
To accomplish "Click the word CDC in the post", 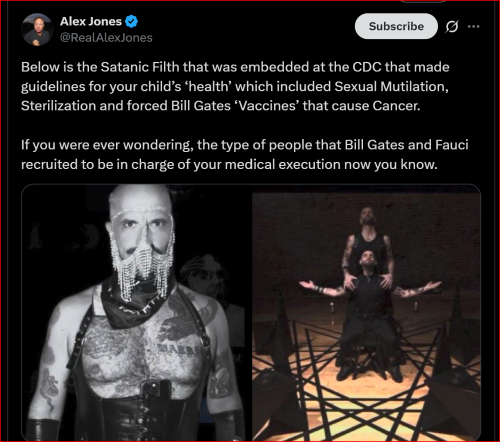I will pyautogui.click(x=367, y=67).
